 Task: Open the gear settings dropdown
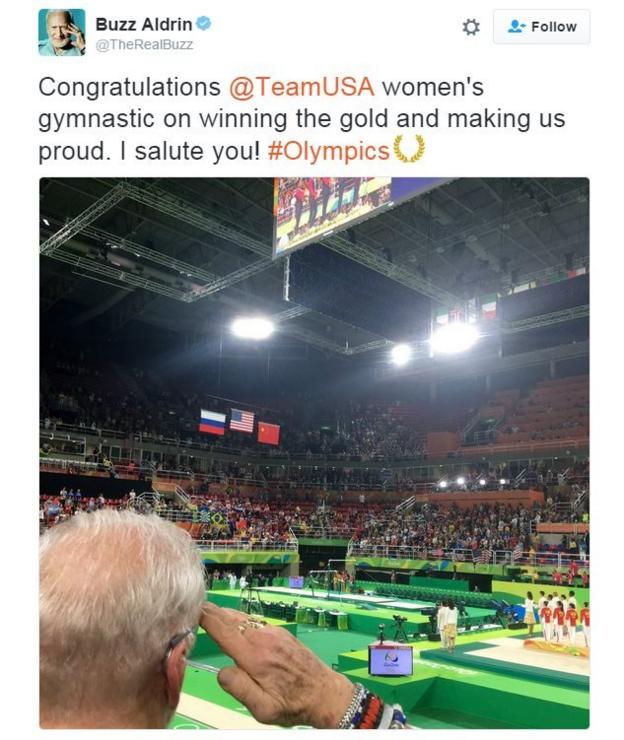pyautogui.click(x=471, y=27)
